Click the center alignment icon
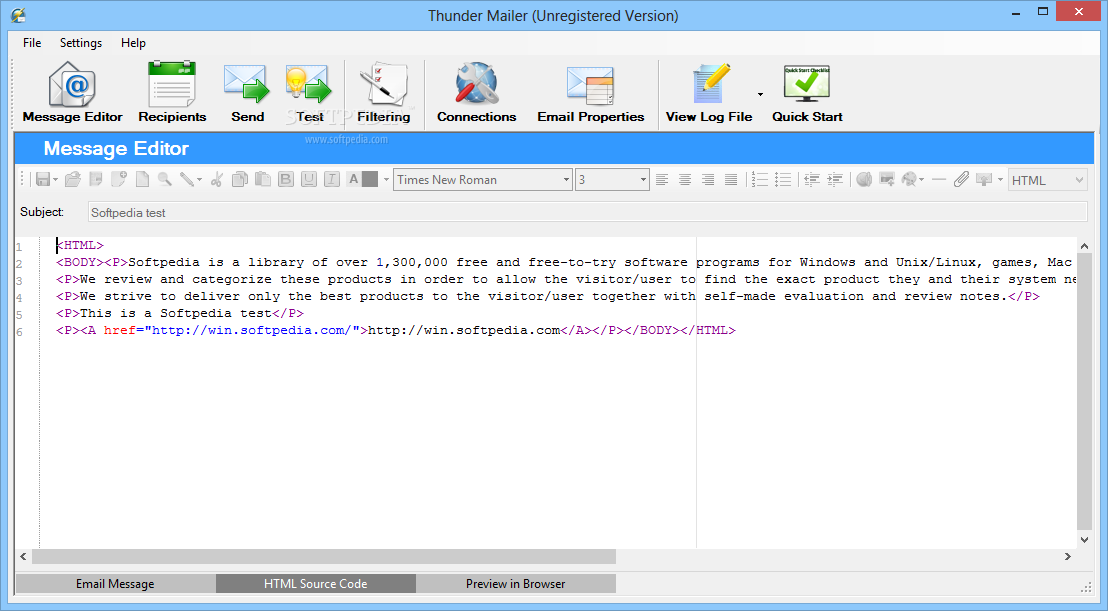The image size is (1108, 611). click(685, 179)
